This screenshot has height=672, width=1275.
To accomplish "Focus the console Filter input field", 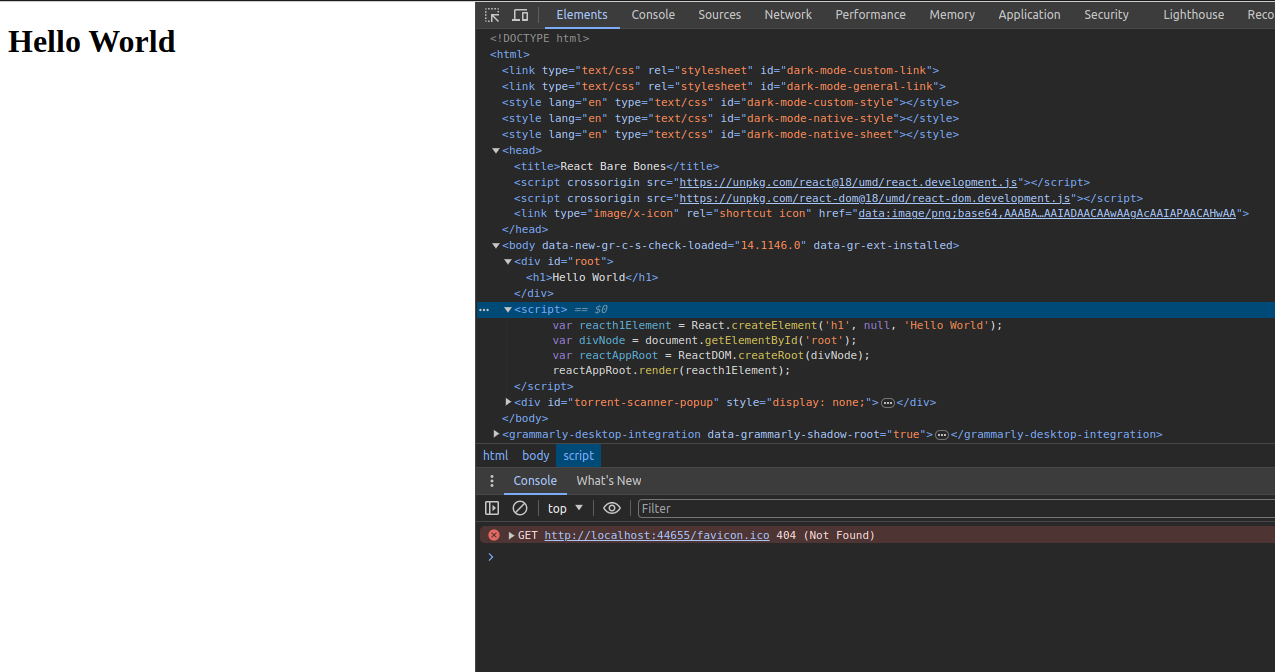I will coord(956,508).
